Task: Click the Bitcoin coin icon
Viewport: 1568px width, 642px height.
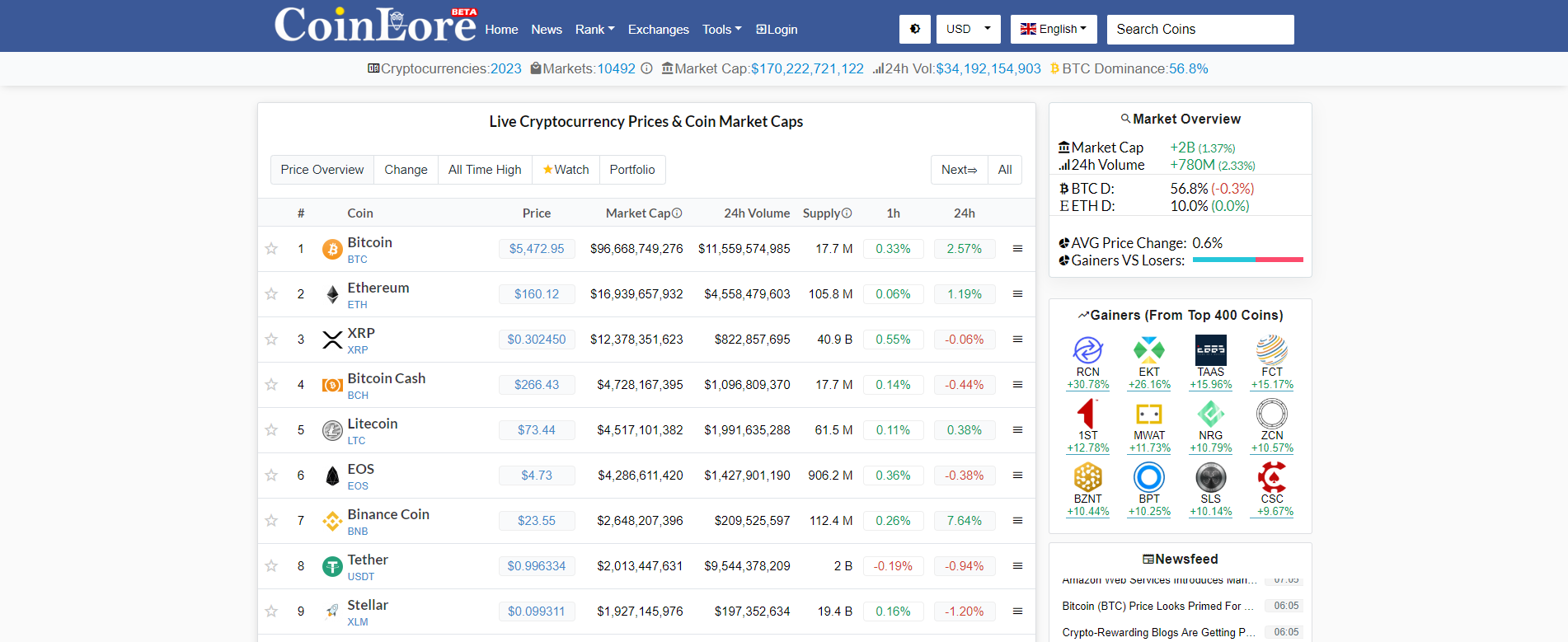Action: coord(332,249)
